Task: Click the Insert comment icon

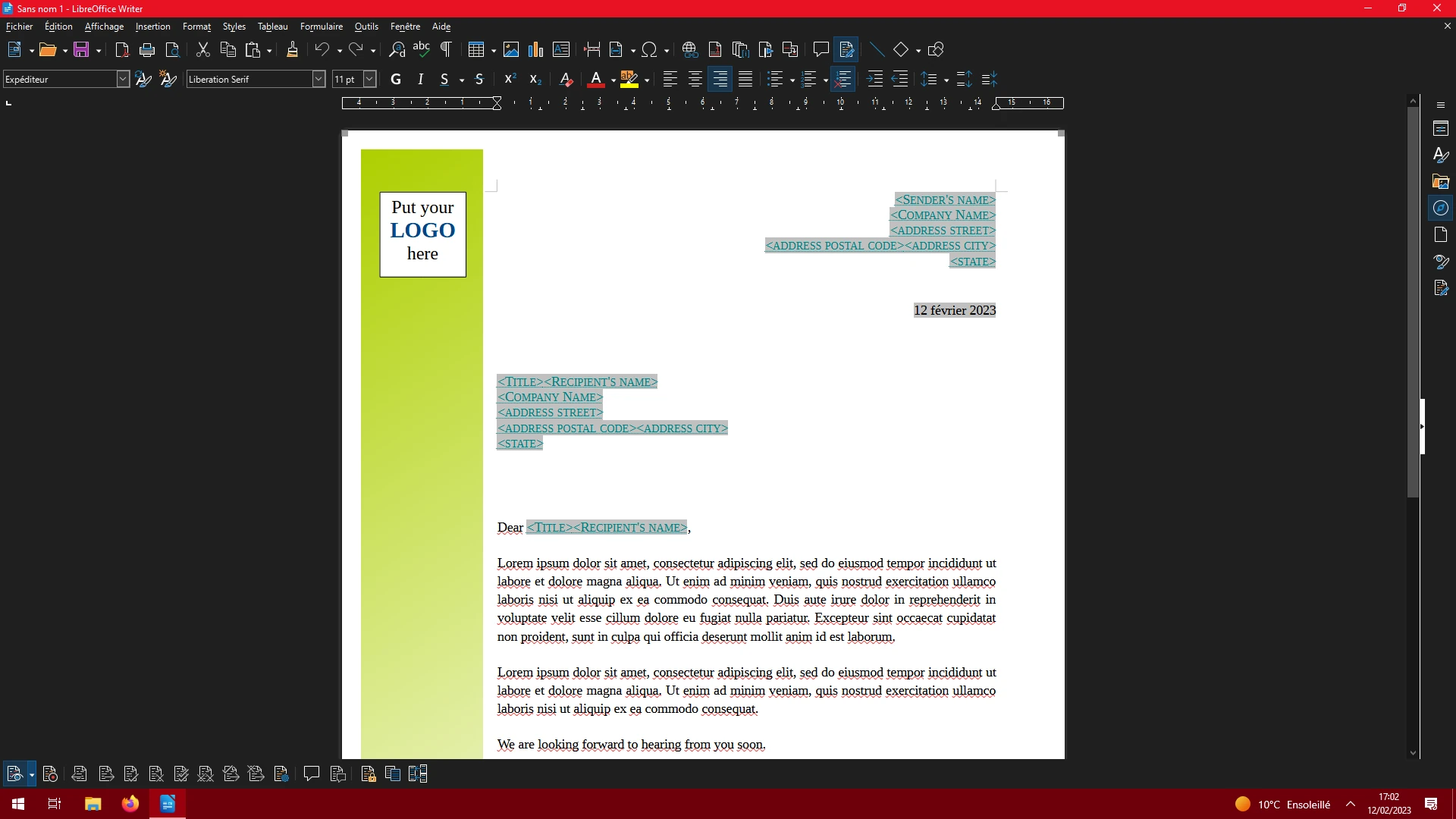Action: [821, 50]
